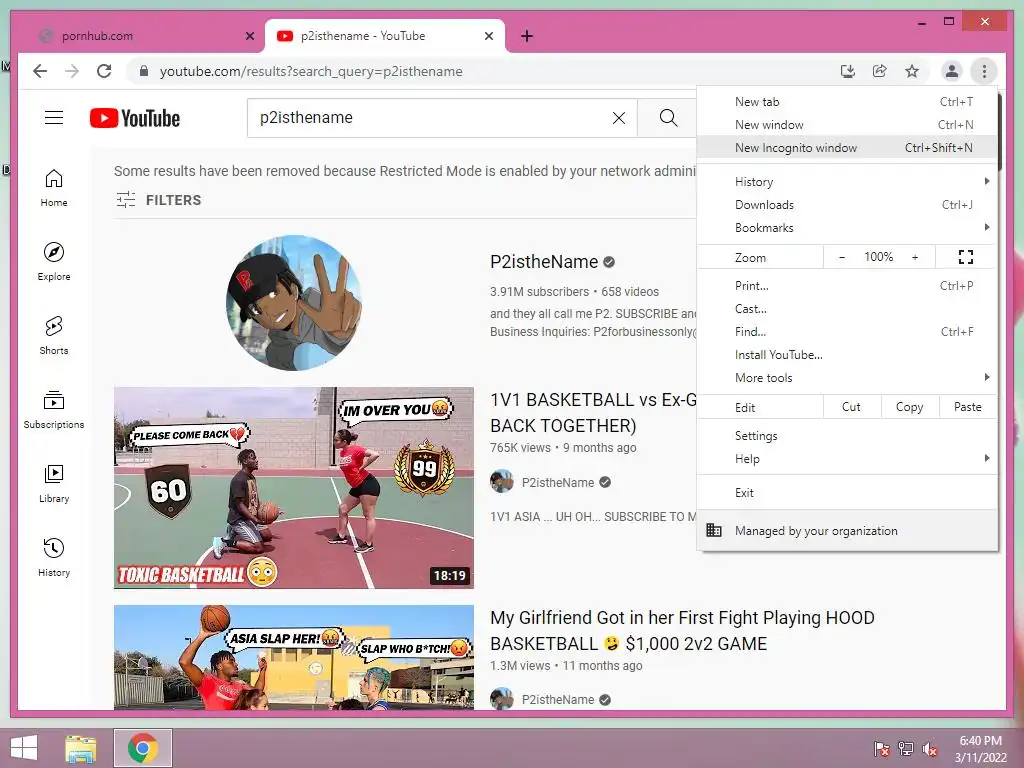
Task: Open the FILTERS options
Action: pos(159,200)
